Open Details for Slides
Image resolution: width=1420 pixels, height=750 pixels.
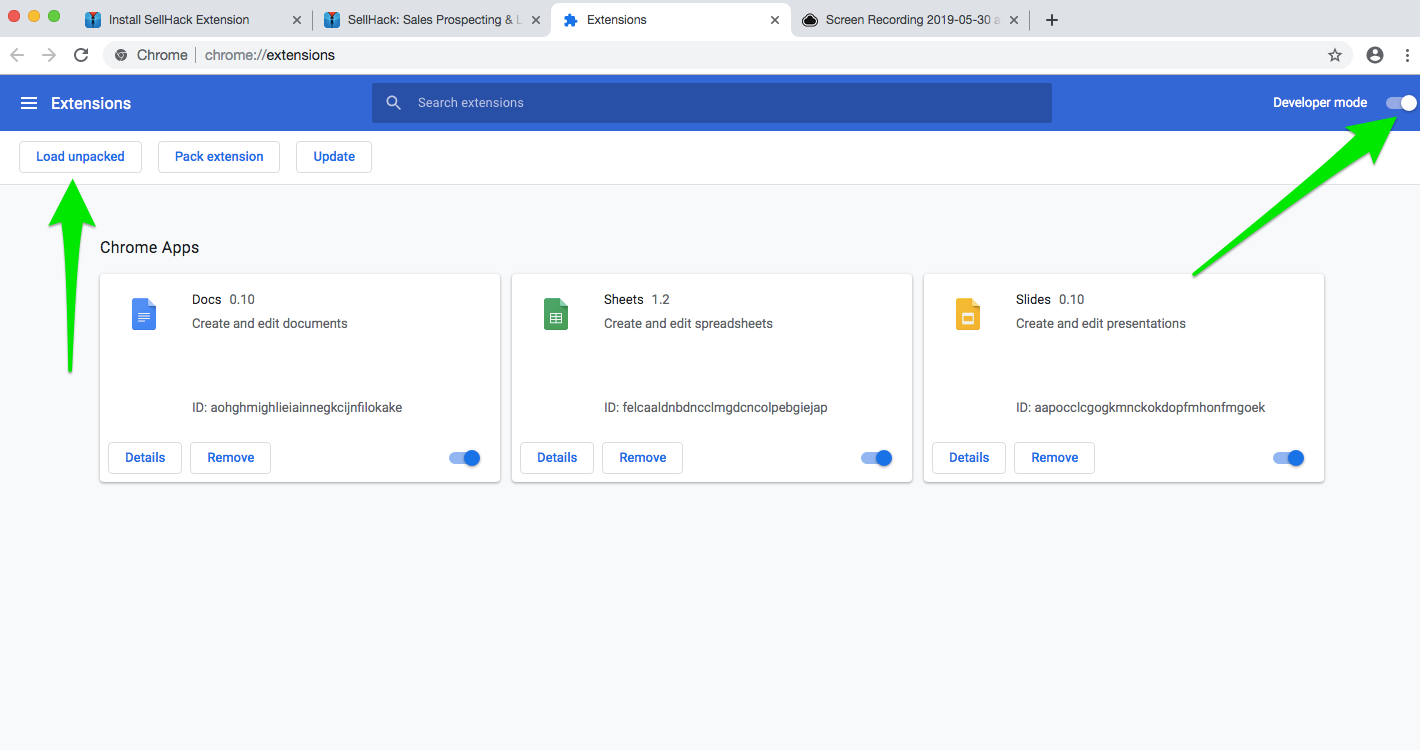coord(969,458)
